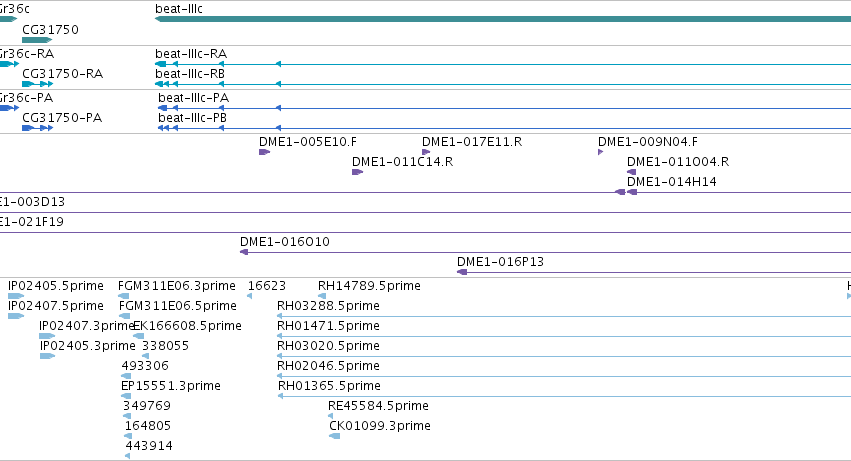The image size is (851, 461).
Task: Click the DME1-017E11.R arrow marker
Action: [426, 152]
